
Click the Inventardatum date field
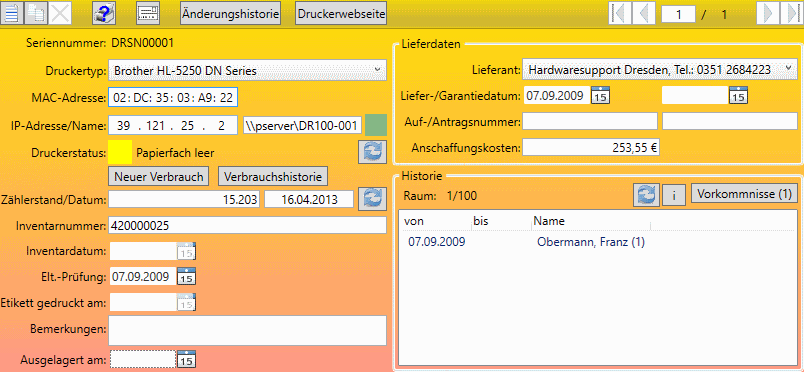point(143,251)
